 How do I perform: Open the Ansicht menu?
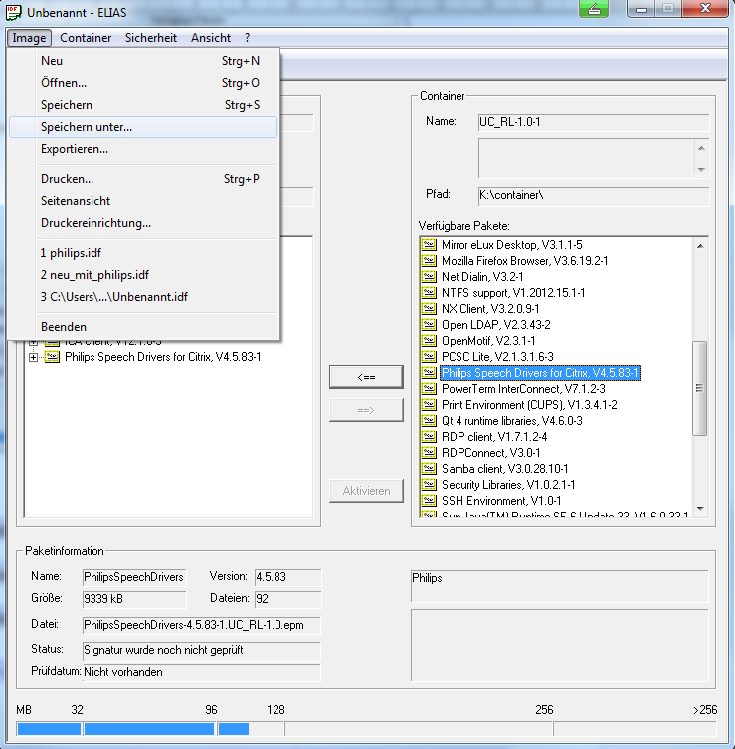coord(211,38)
